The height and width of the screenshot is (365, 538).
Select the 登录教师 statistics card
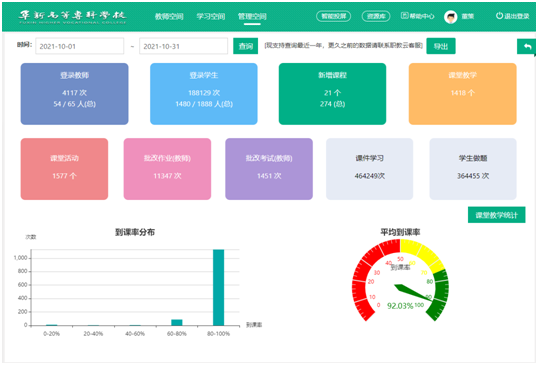tap(74, 94)
